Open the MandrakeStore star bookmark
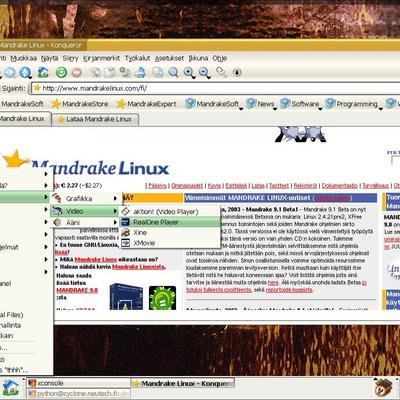Viewport: 400px width, 400px height. click(x=80, y=104)
